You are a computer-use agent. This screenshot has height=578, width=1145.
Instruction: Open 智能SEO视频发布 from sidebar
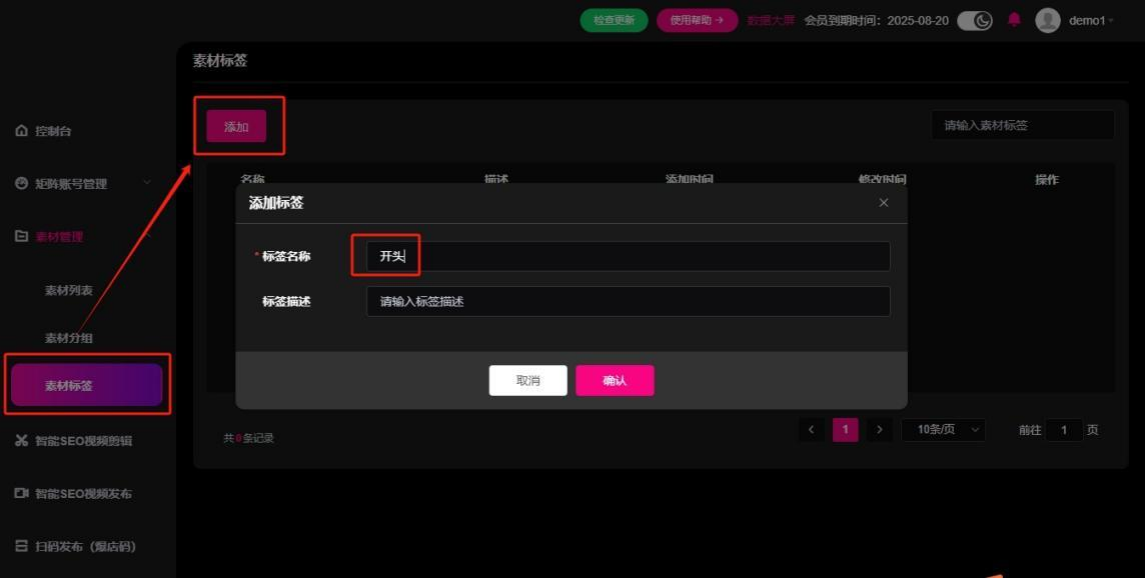tap(82, 494)
